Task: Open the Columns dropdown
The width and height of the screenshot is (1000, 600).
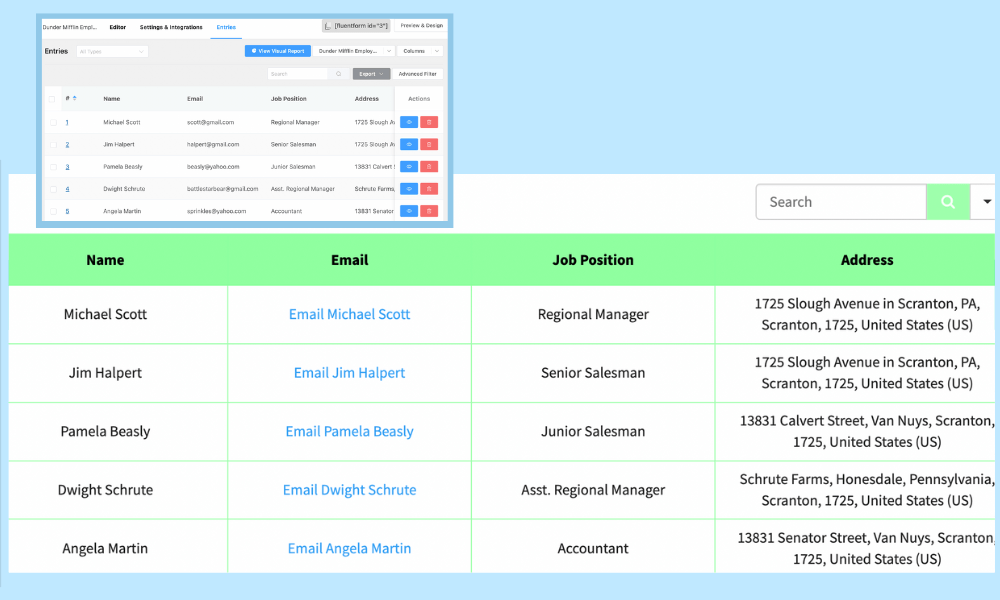Action: tap(420, 51)
